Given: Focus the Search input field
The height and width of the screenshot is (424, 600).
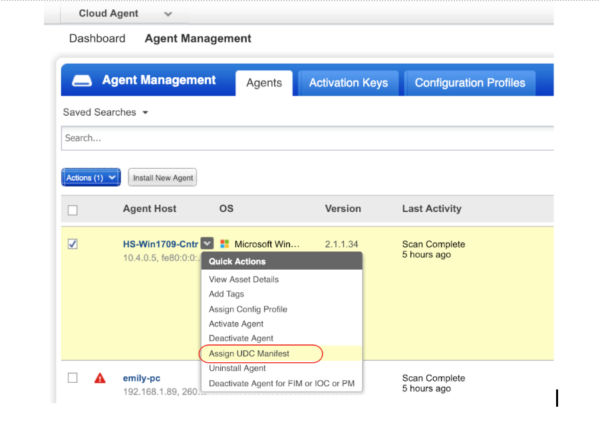Looking at the screenshot, I should [307, 138].
